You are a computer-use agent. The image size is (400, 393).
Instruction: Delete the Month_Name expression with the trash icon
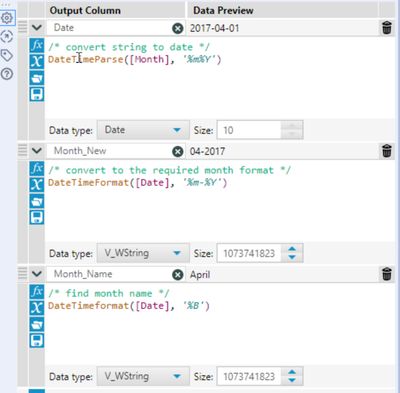coord(387,274)
